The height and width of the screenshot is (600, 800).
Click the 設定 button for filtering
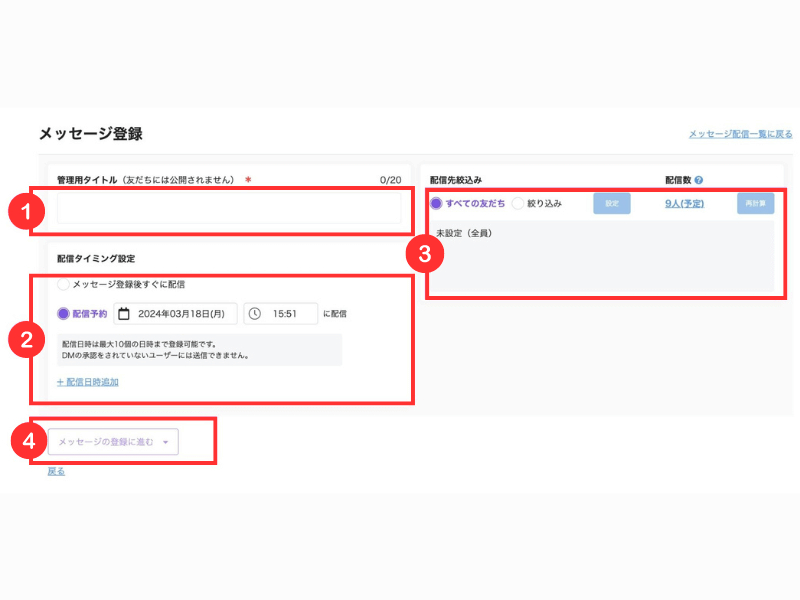tap(612, 204)
